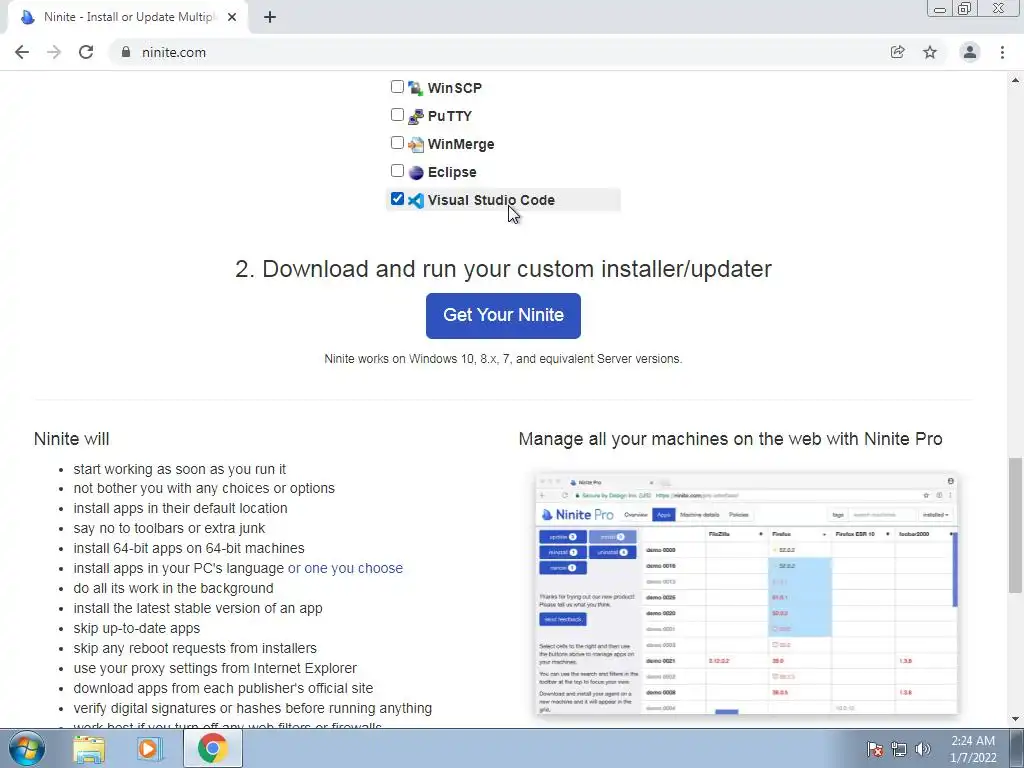The image size is (1024, 768).
Task: Click 'Manage all your machines' heading
Action: [730, 439]
